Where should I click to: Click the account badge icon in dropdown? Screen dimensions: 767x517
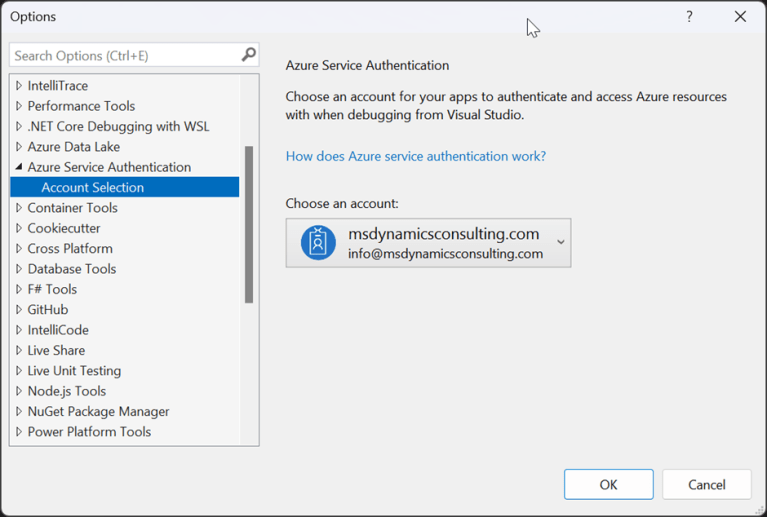(318, 243)
